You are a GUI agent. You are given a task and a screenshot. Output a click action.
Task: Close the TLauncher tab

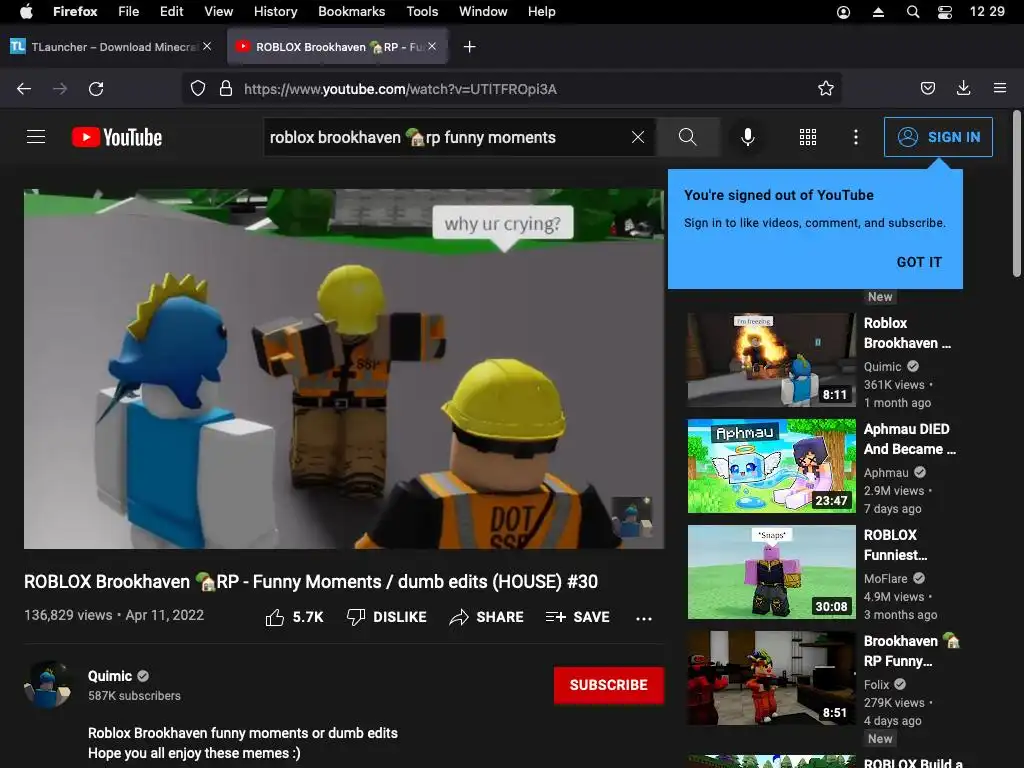pyautogui.click(x=207, y=46)
